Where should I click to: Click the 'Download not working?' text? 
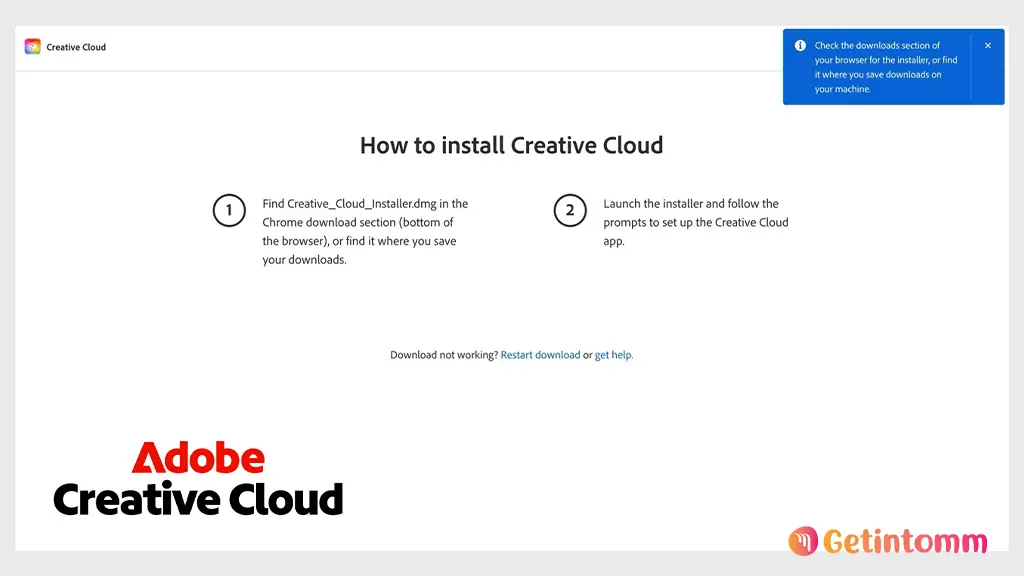click(444, 355)
